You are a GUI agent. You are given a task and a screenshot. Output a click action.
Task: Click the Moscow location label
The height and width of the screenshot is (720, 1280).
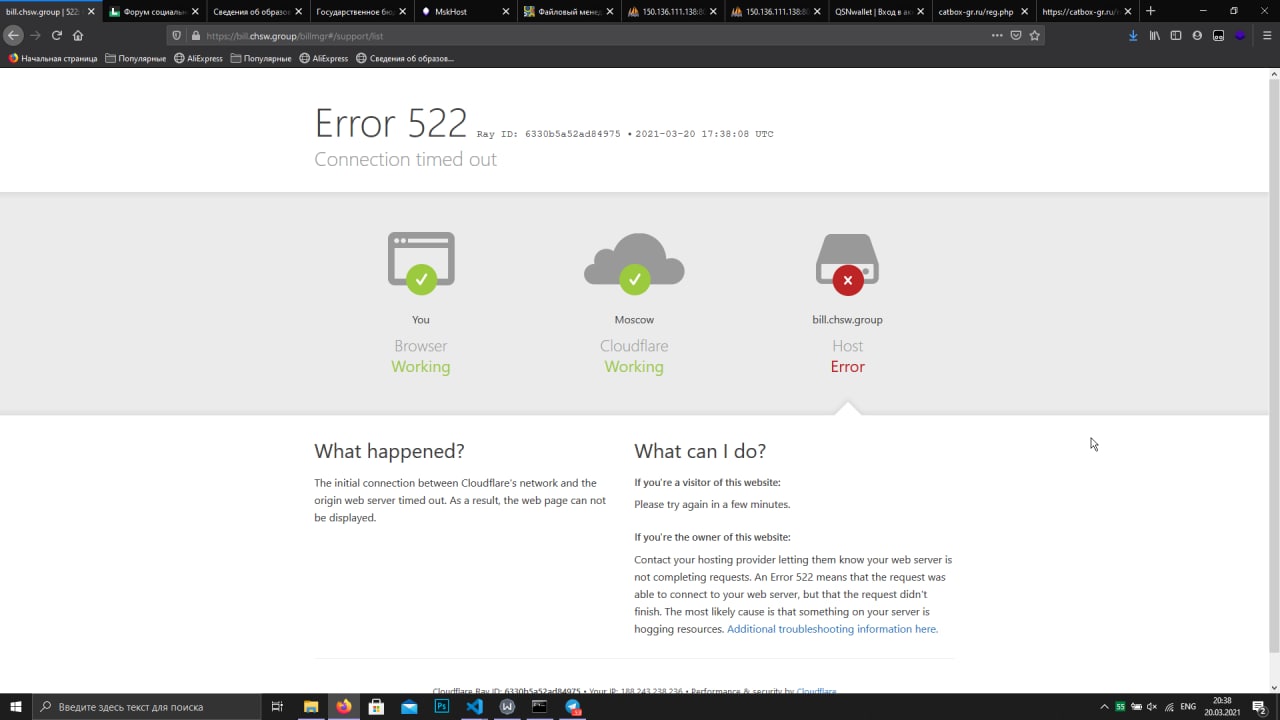pyautogui.click(x=634, y=320)
